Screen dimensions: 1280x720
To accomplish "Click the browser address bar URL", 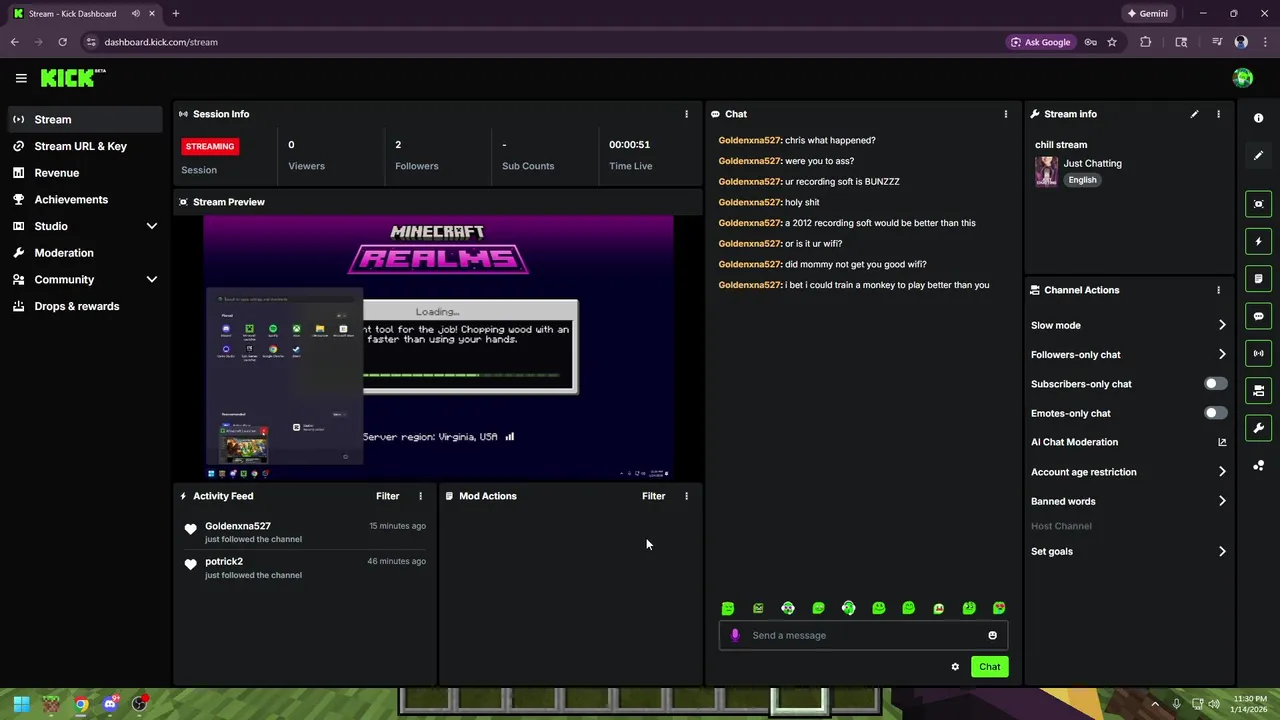I will click(161, 42).
